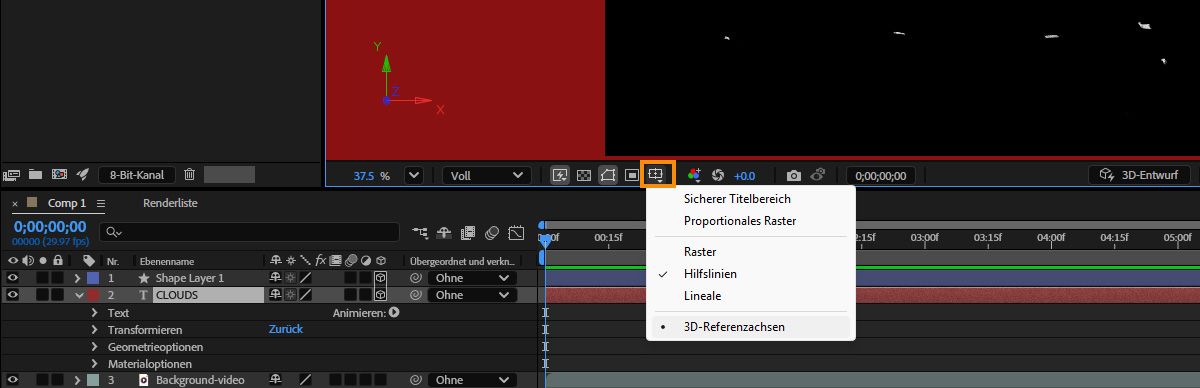Uncheck Hilfslinien in the menu
Viewport: 1200px width, 388px height.
tap(751, 274)
